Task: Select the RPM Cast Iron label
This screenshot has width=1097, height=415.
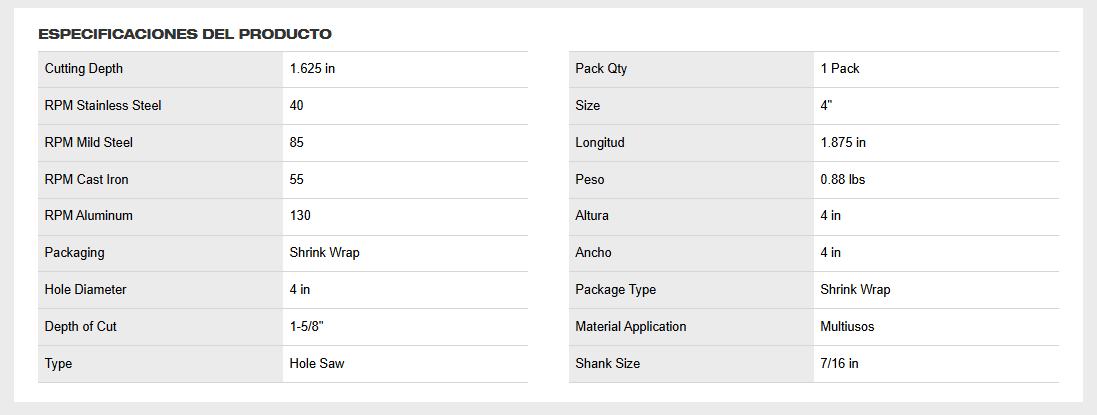Action: click(x=87, y=180)
